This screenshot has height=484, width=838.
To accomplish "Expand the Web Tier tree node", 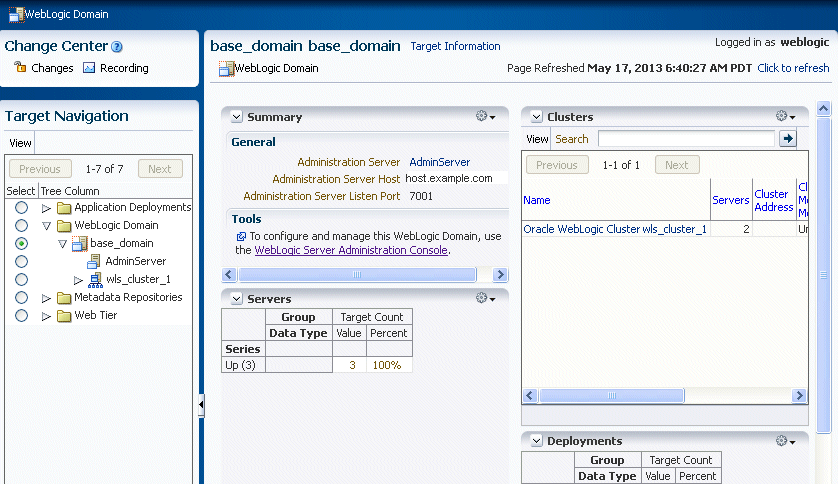I will pyautogui.click(x=46, y=316).
